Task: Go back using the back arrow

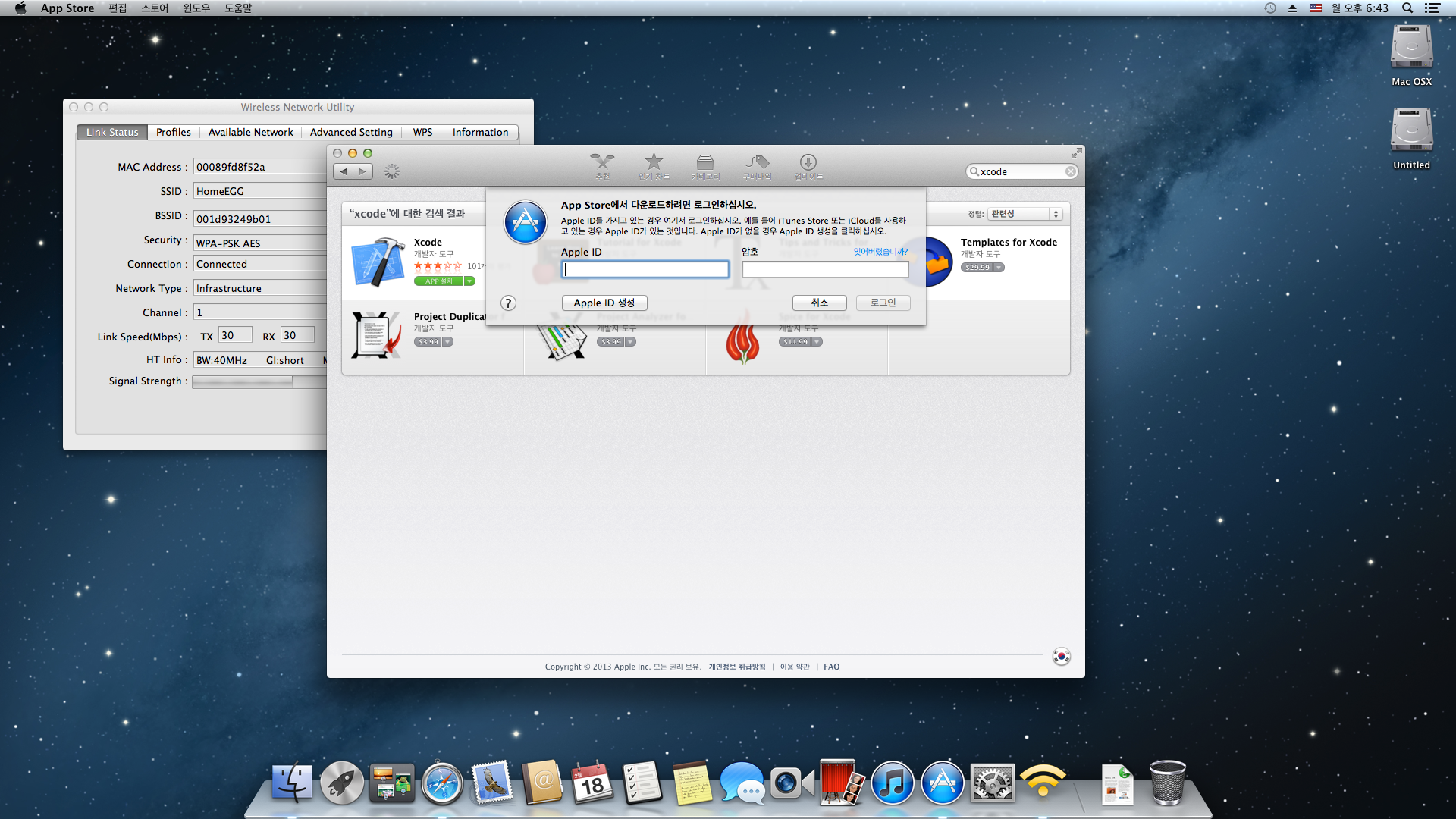Action: coord(344,171)
